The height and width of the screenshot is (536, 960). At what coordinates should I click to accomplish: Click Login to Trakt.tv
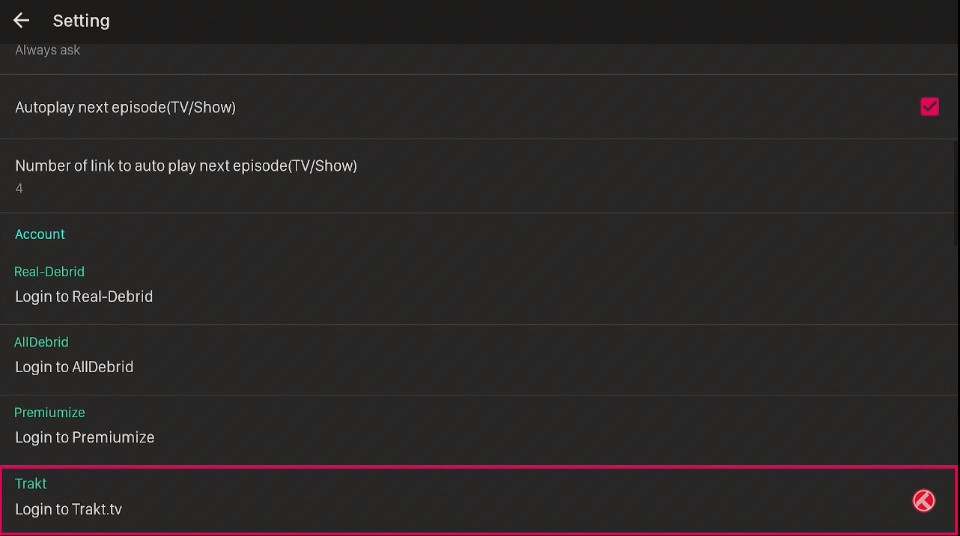click(x=69, y=509)
